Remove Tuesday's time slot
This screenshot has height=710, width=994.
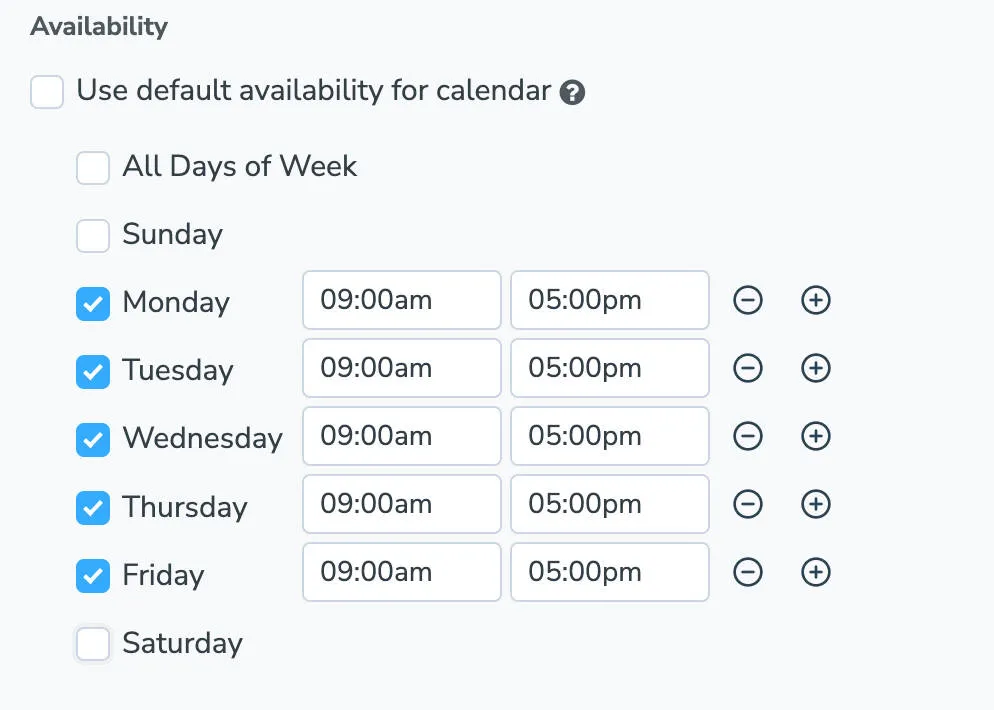(748, 368)
